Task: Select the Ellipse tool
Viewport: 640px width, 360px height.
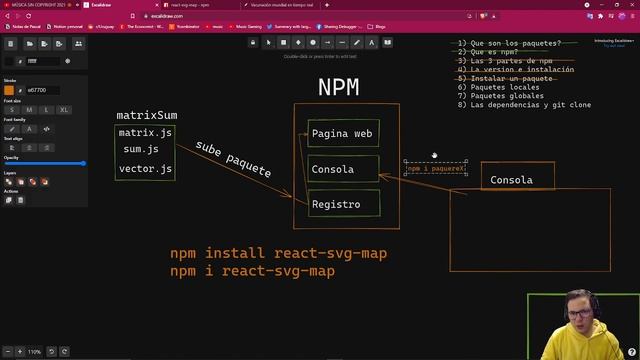Action: click(x=313, y=42)
